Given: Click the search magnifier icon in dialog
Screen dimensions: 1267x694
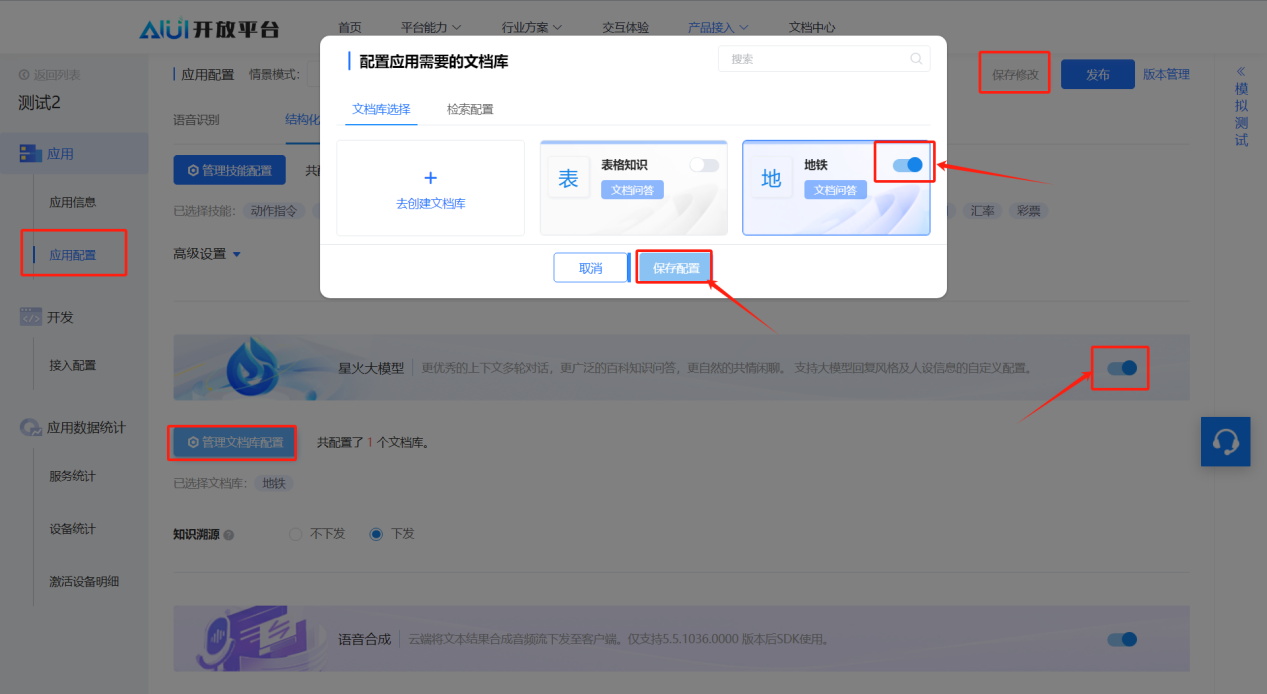Looking at the screenshot, I should tap(914, 58).
